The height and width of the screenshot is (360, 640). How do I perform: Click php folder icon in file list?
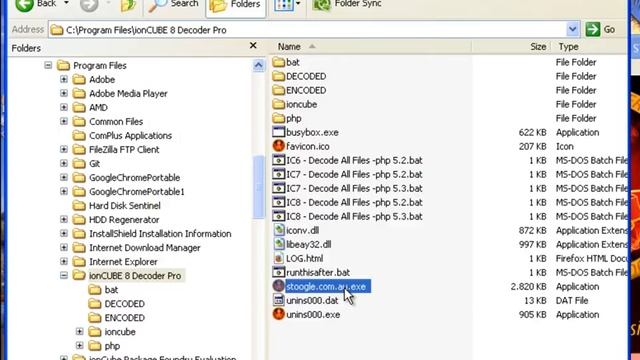pos(278,118)
